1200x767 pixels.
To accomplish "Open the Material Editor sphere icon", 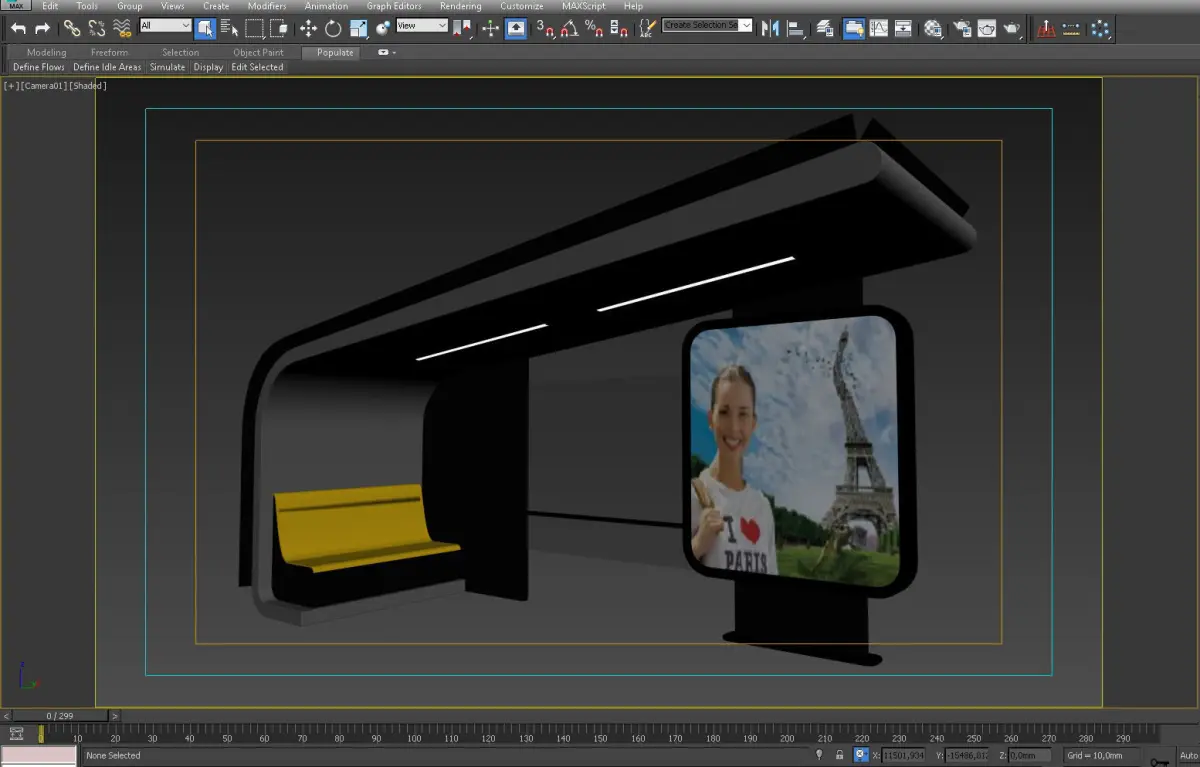I will [932, 29].
